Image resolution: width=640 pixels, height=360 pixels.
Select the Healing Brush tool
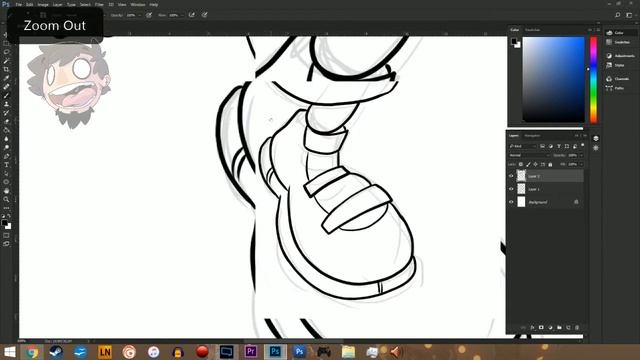(x=7, y=87)
